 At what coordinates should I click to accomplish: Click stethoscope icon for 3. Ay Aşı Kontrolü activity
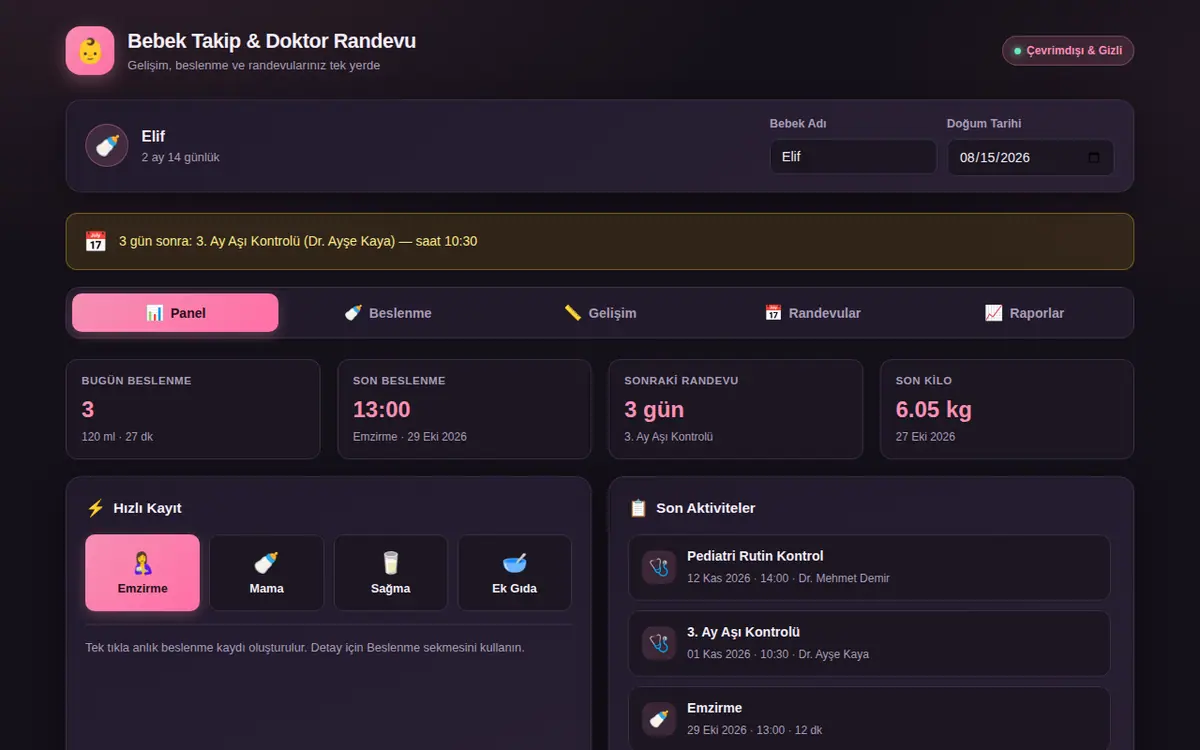click(x=659, y=643)
